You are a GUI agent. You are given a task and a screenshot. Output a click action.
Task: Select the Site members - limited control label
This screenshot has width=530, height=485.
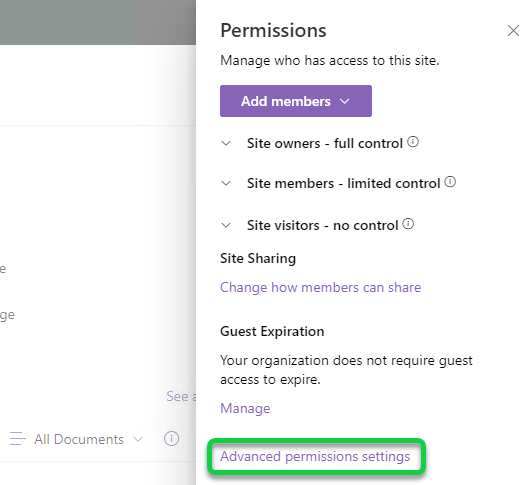pyautogui.click(x=343, y=184)
